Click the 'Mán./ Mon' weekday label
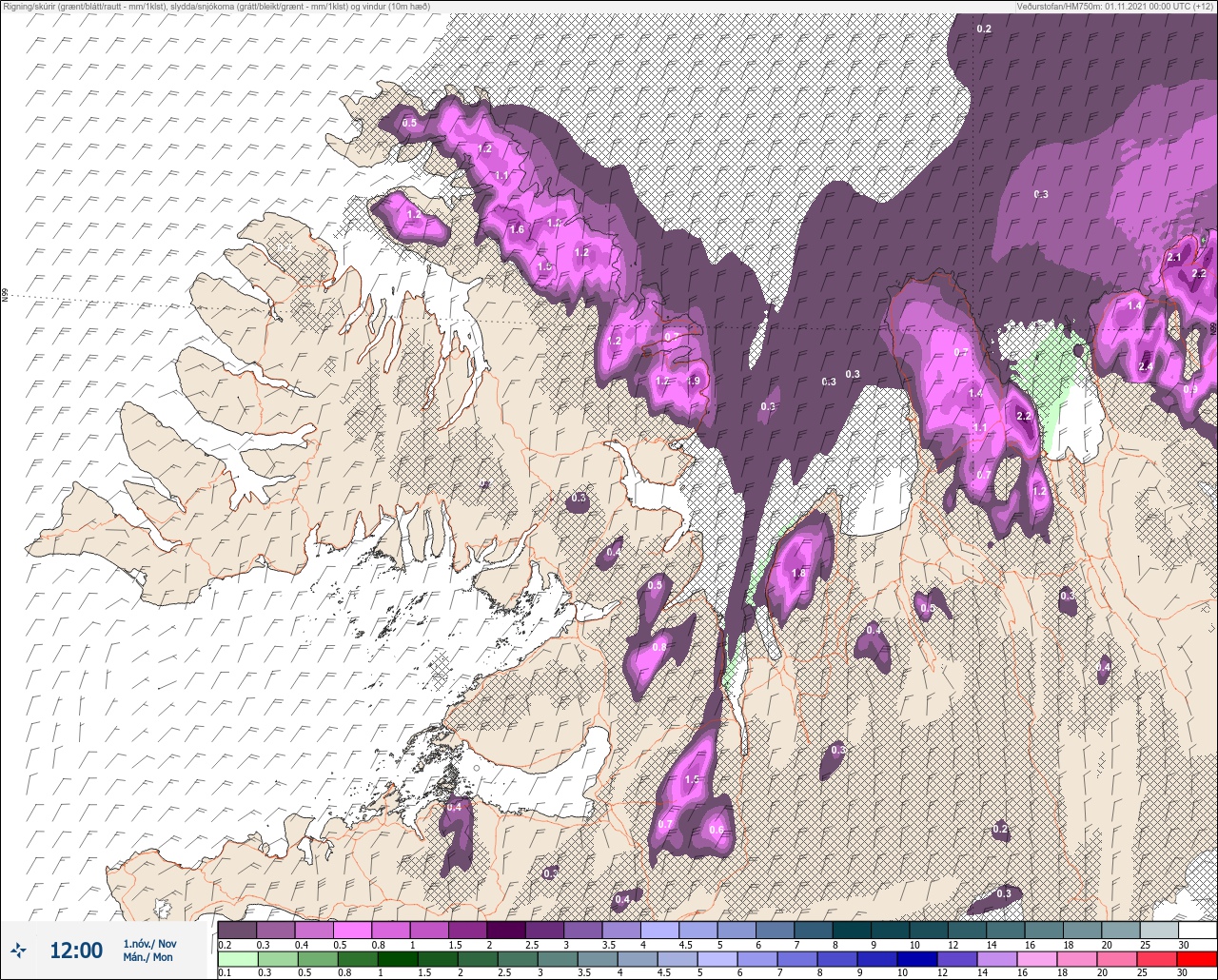 [x=148, y=957]
